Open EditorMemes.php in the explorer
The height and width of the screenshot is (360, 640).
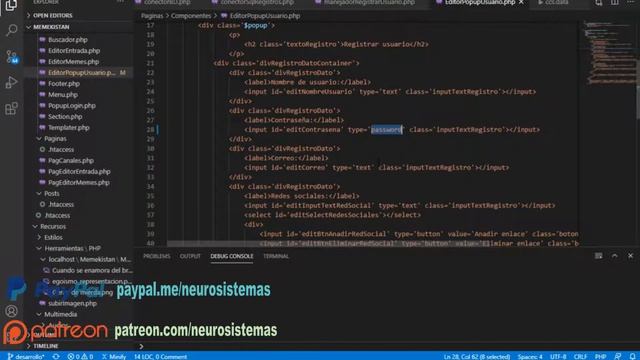point(73,62)
